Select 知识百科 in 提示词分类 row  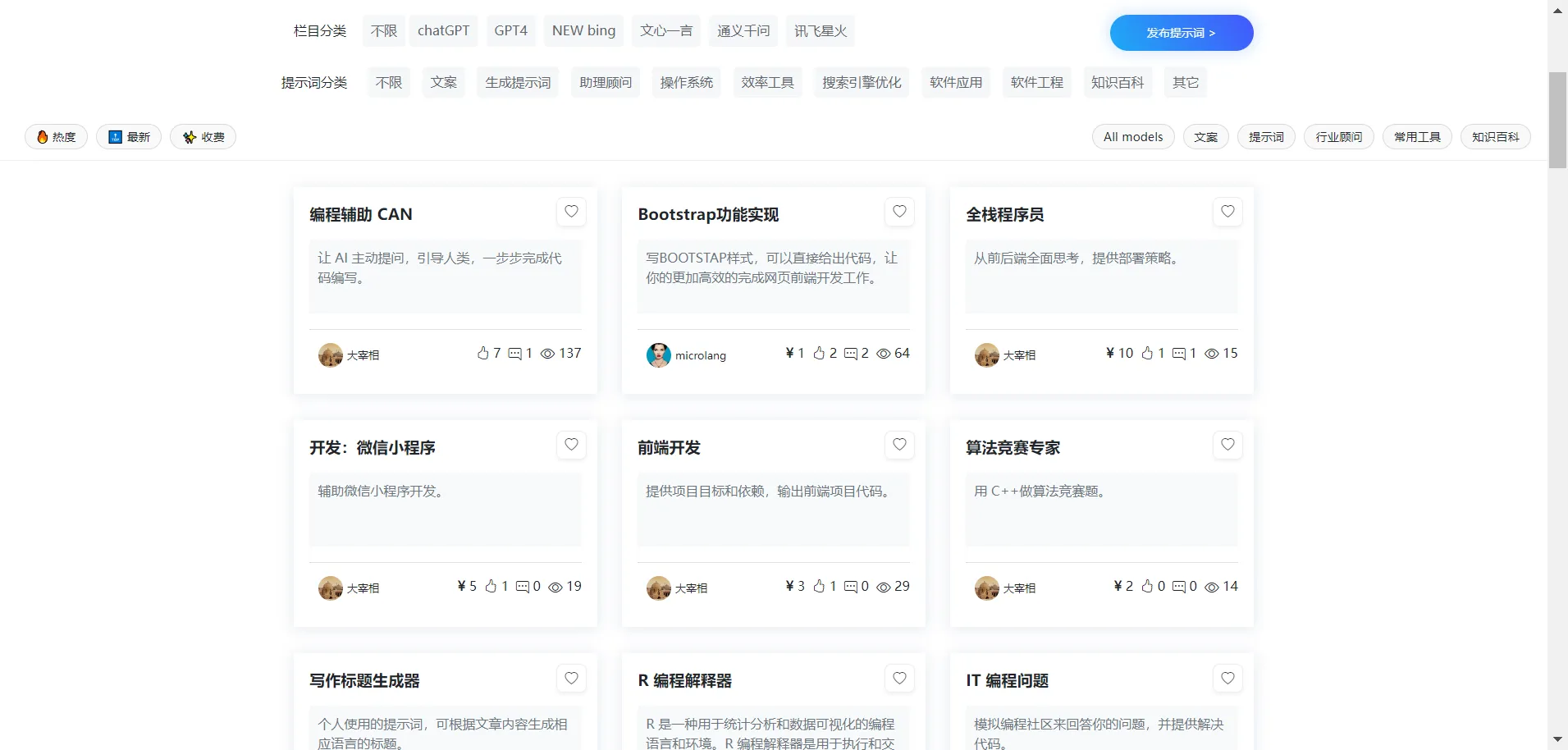pyautogui.click(x=1118, y=83)
